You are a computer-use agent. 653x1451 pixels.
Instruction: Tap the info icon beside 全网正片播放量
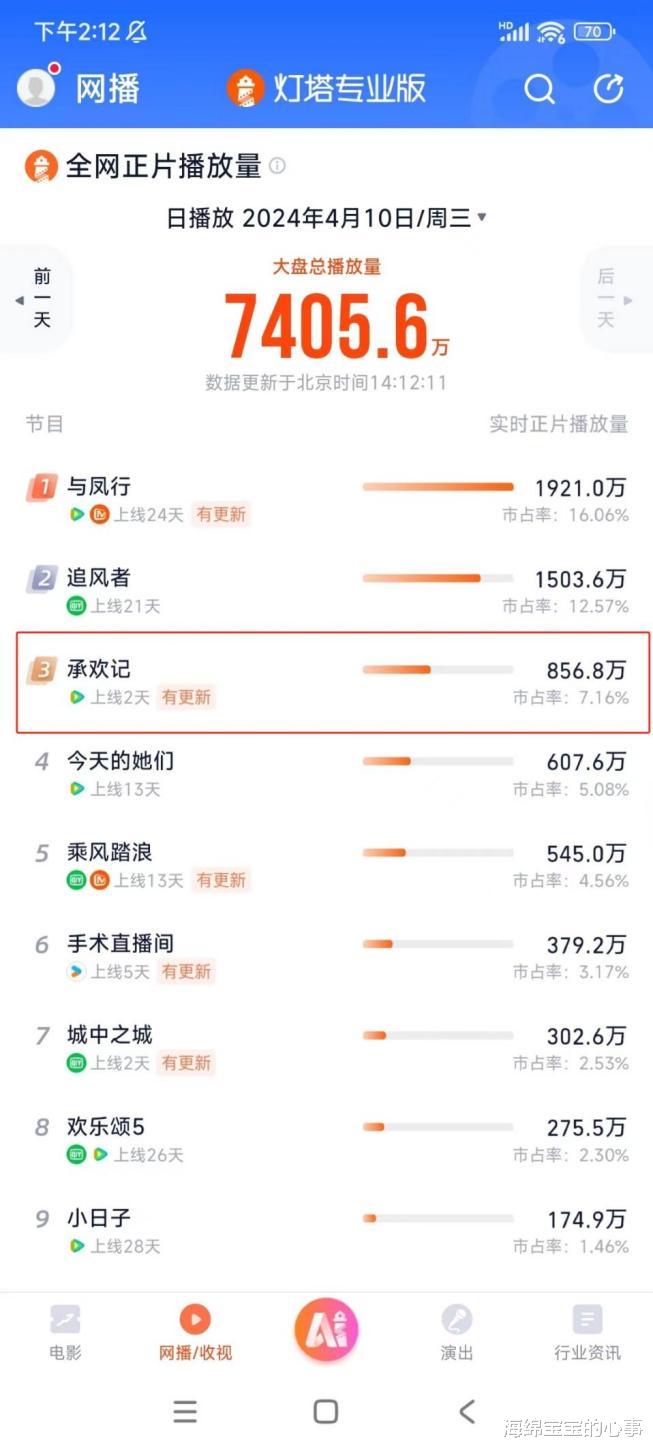(277, 166)
